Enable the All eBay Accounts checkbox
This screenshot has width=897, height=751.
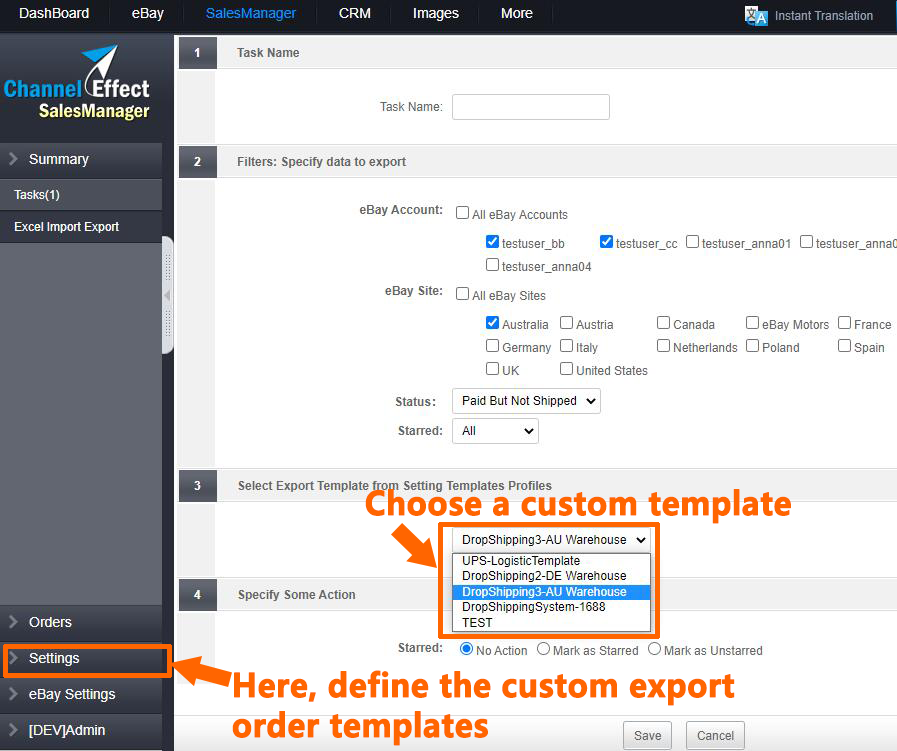pos(462,213)
